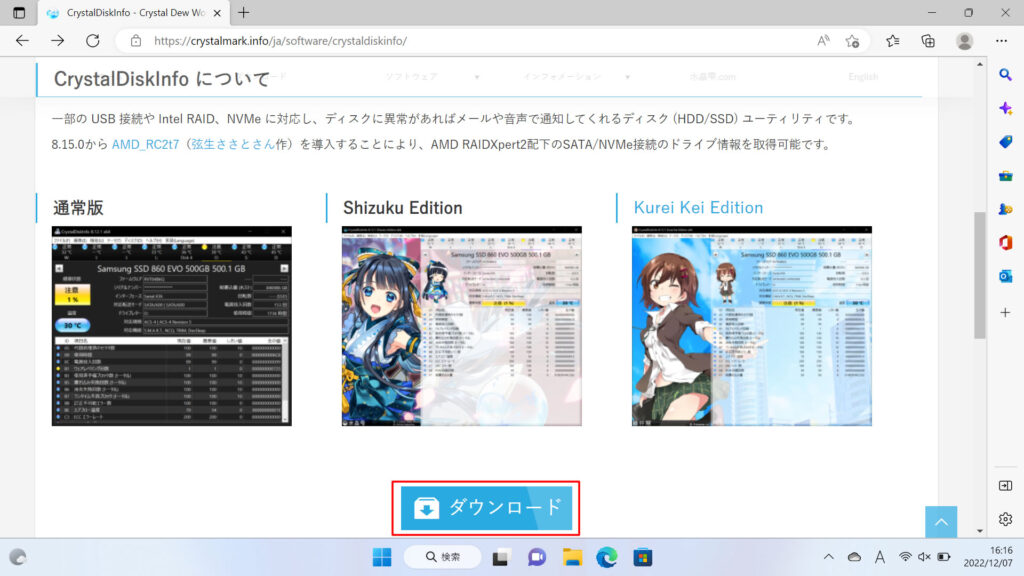
Task: Open the sidebar shopping tag icon
Action: point(1006,142)
